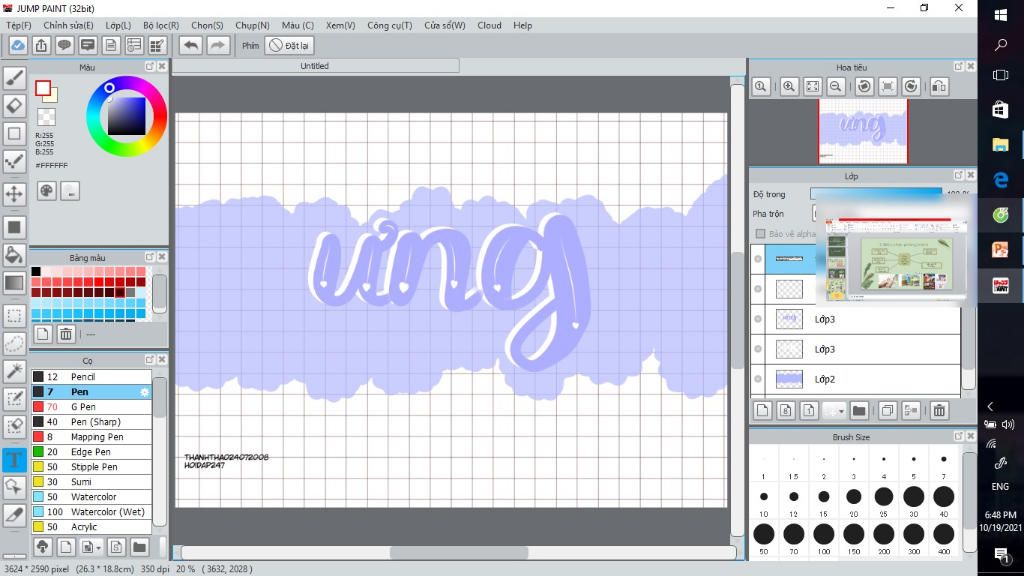Open the add-layer-type dropdown arrow

[x=840, y=411]
